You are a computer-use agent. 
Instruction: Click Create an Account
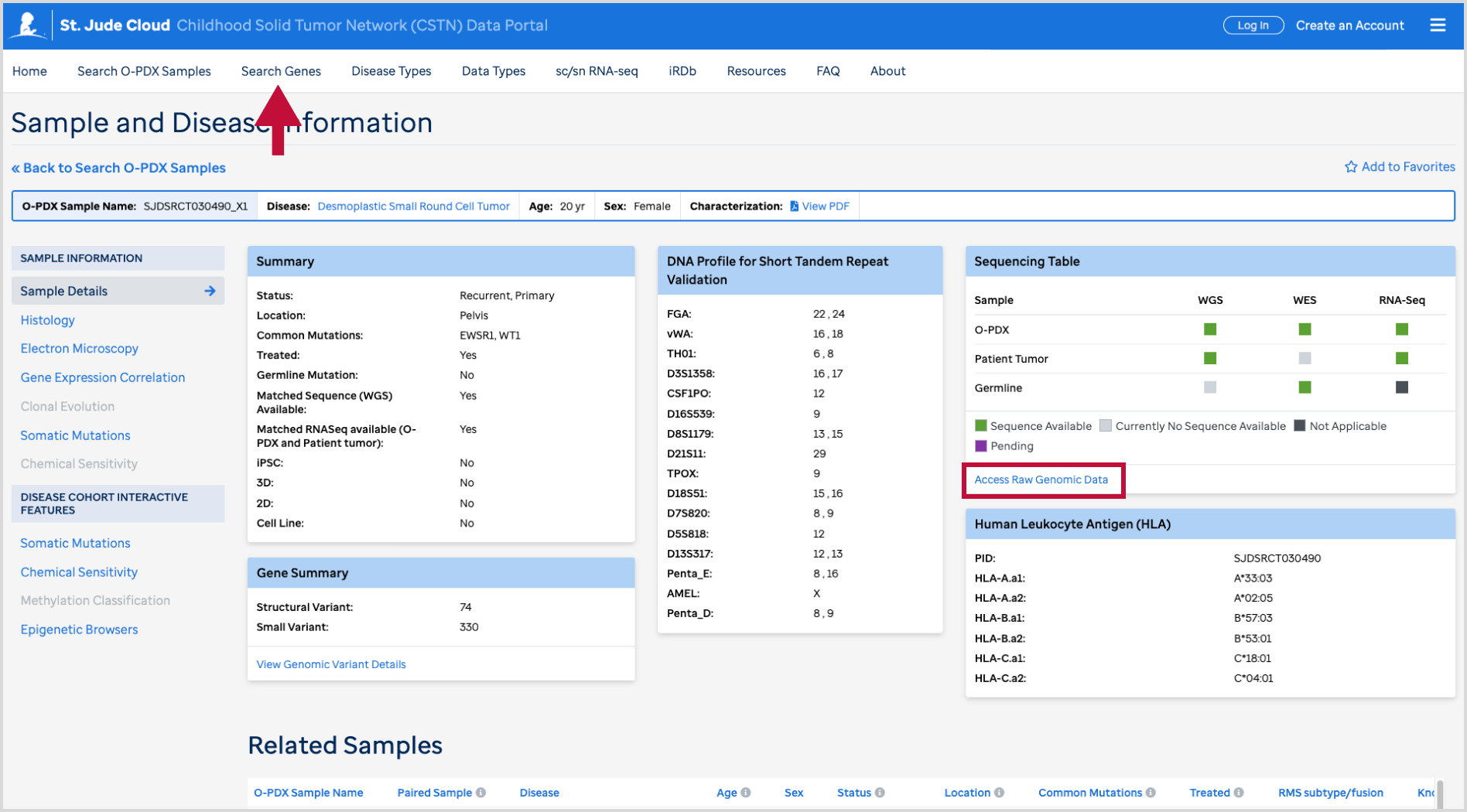[1349, 26]
